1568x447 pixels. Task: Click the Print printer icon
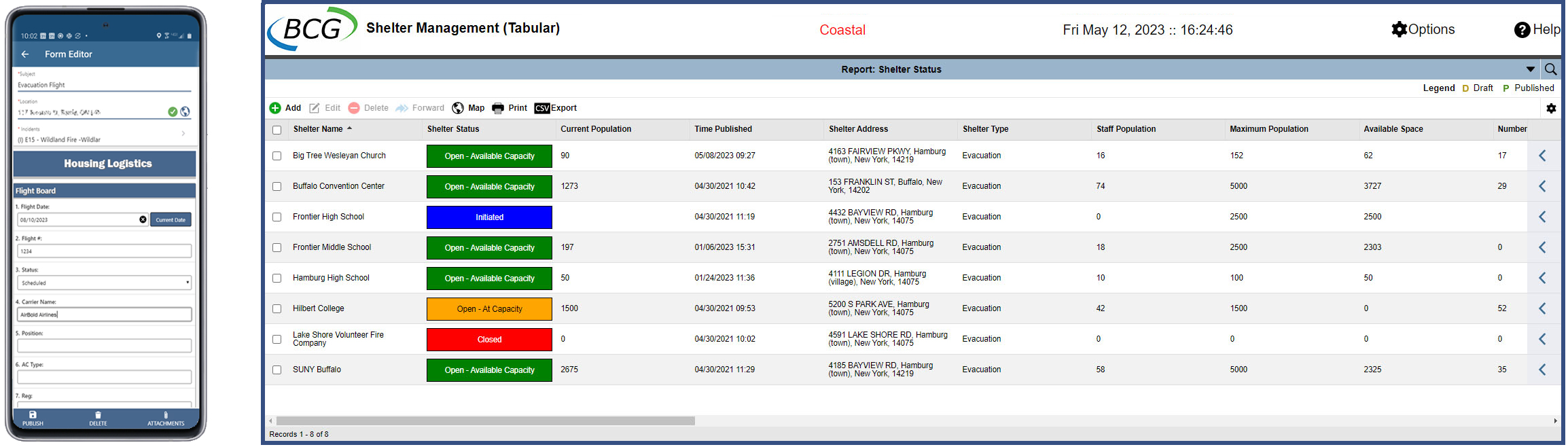(x=498, y=108)
